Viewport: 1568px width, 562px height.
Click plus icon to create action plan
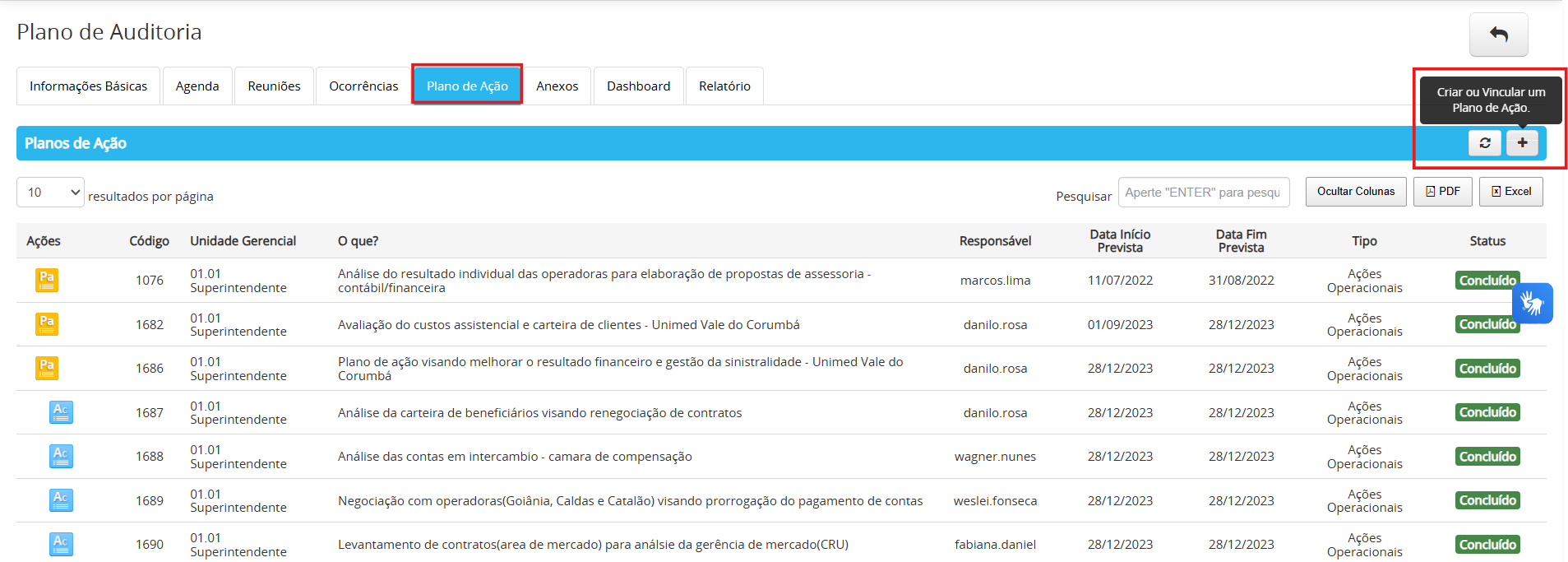(x=1522, y=142)
